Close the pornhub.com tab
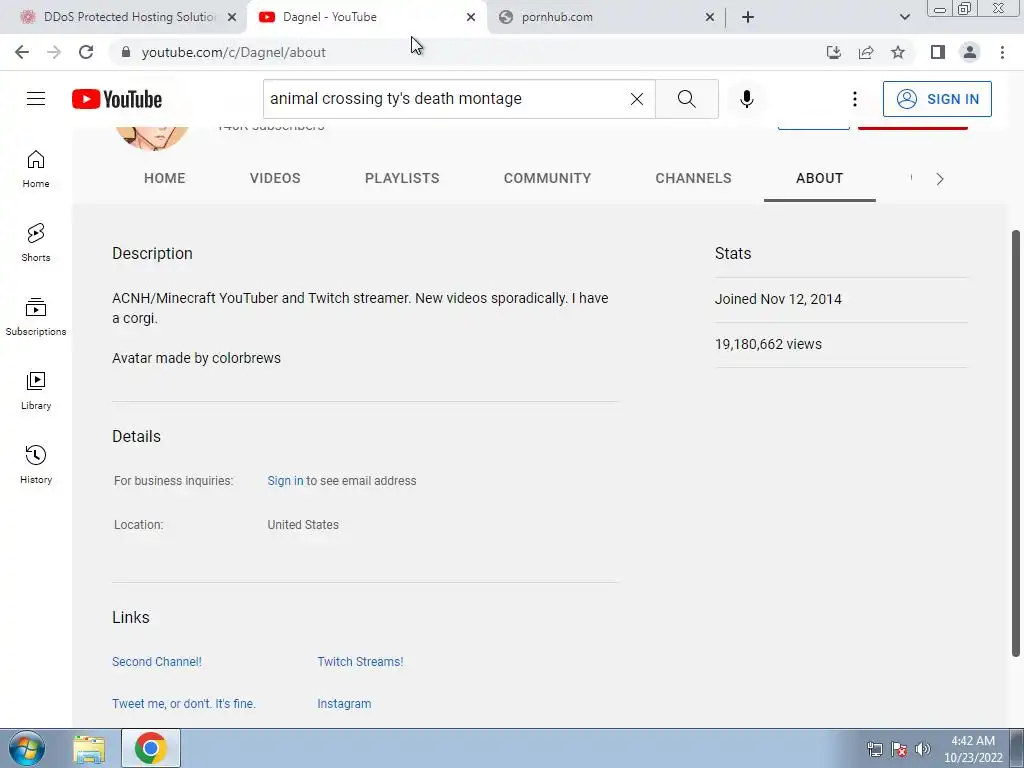 (x=710, y=17)
